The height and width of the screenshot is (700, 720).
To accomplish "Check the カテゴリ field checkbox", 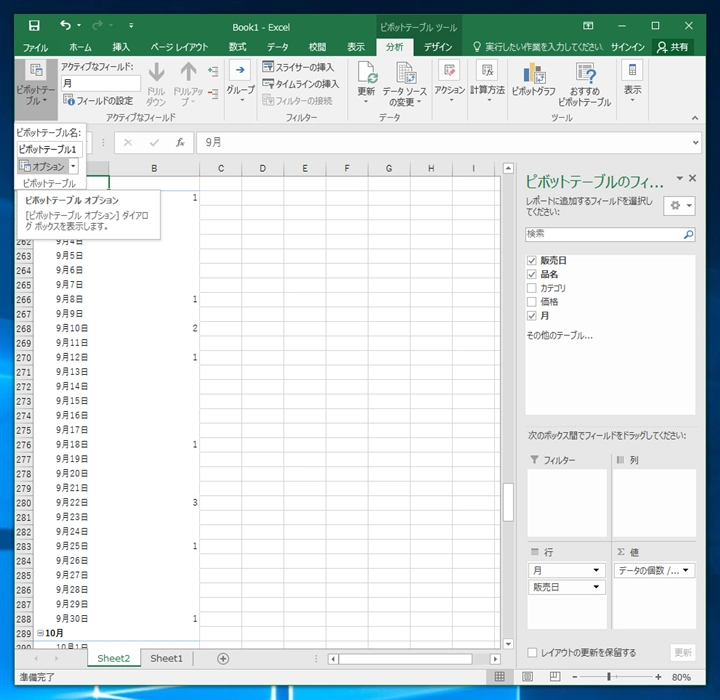I will [532, 288].
